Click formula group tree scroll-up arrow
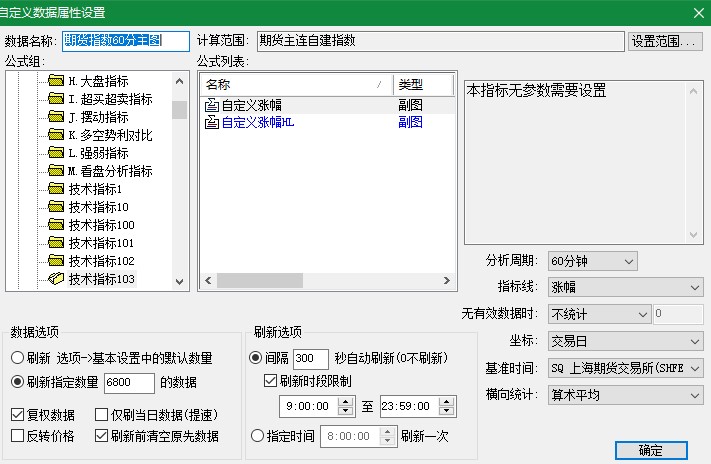The width and height of the screenshot is (711, 464). [180, 81]
